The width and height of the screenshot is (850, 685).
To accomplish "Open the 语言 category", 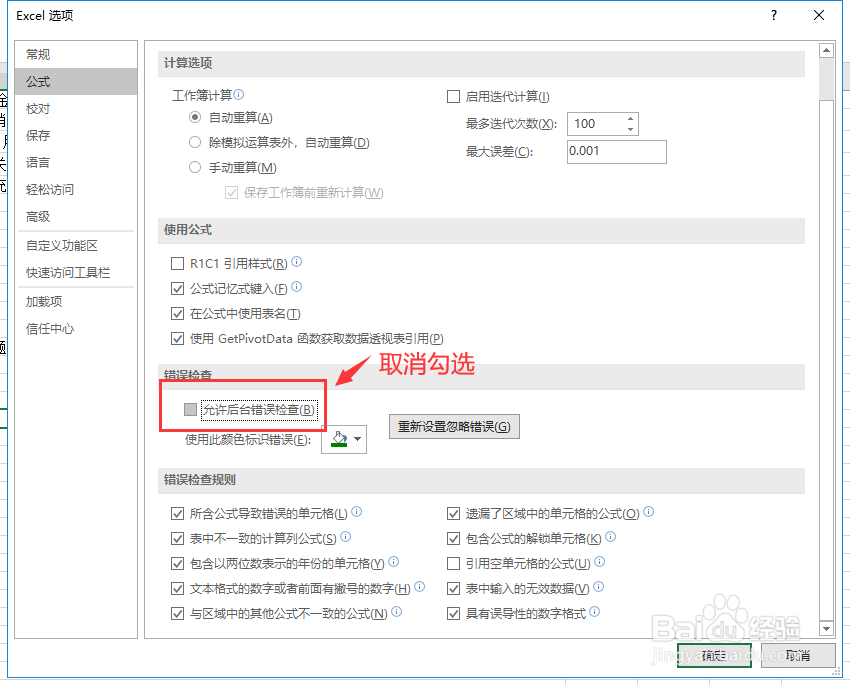I will (x=76, y=163).
